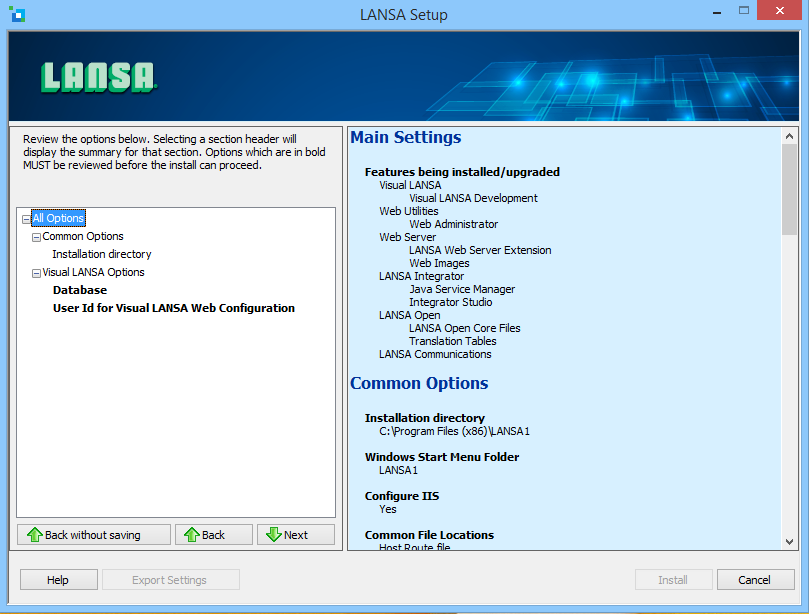Select Common Options section header
809x614 pixels.
pyautogui.click(x=83, y=236)
